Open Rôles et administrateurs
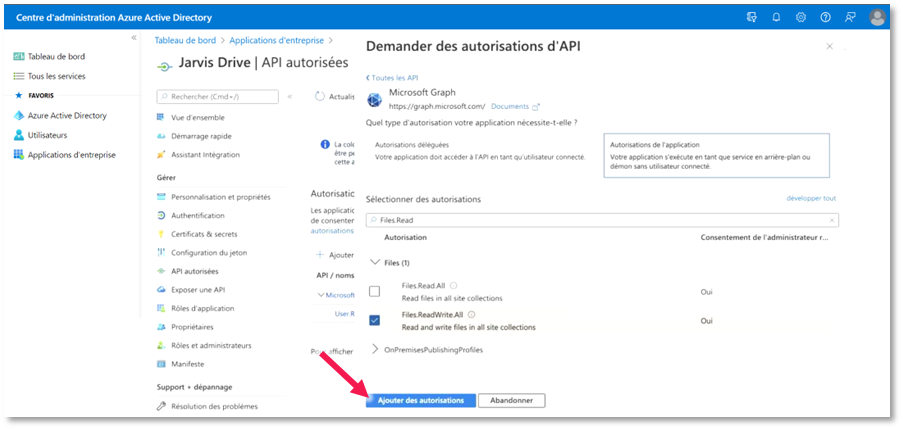 coord(211,345)
